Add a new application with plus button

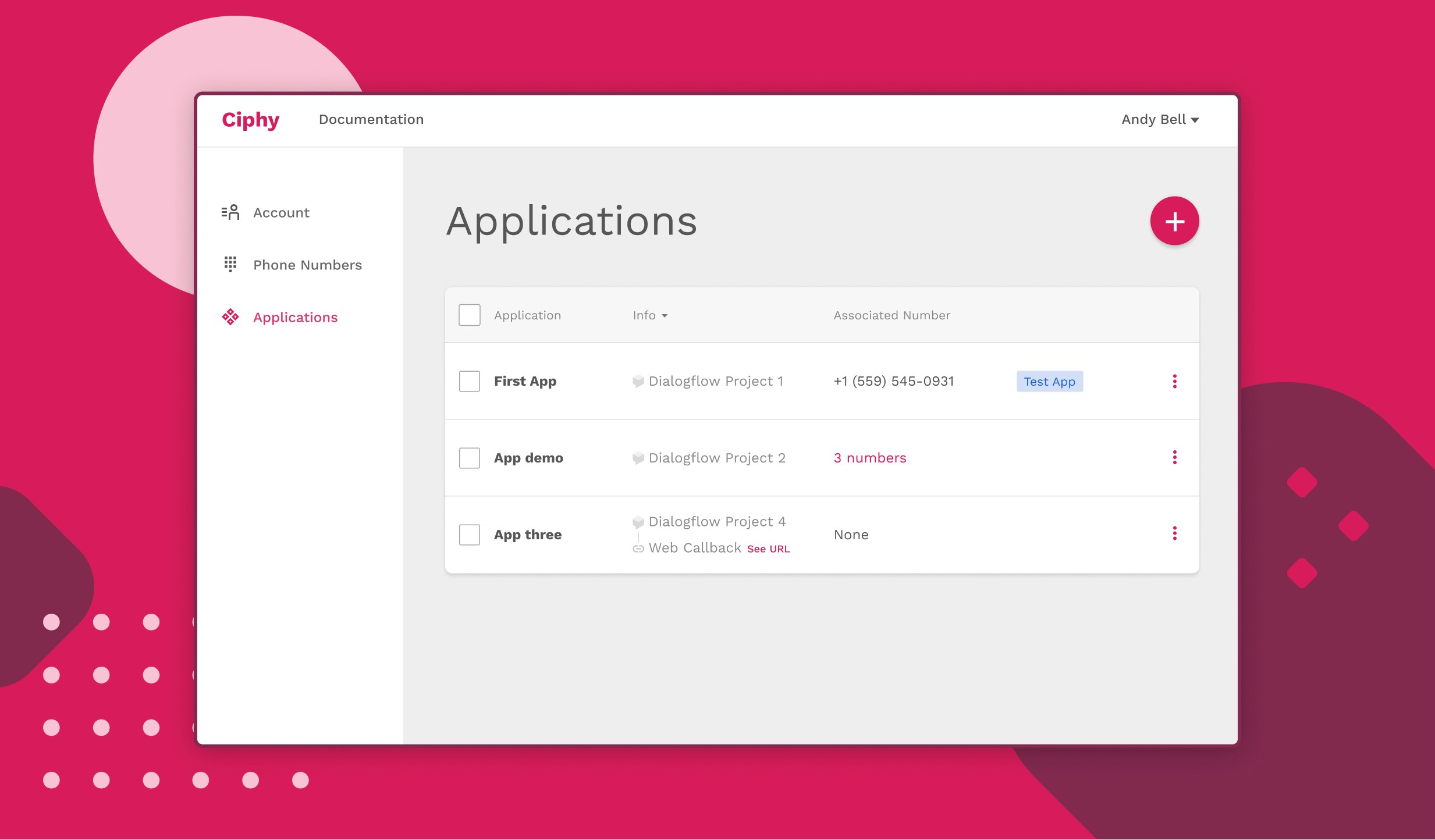pyautogui.click(x=1174, y=221)
